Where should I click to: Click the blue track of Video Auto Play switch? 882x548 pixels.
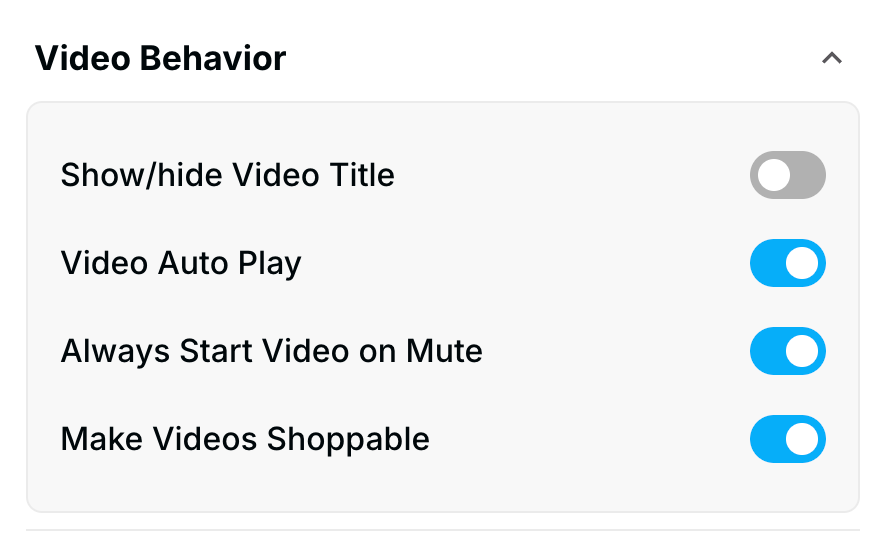coord(766,263)
